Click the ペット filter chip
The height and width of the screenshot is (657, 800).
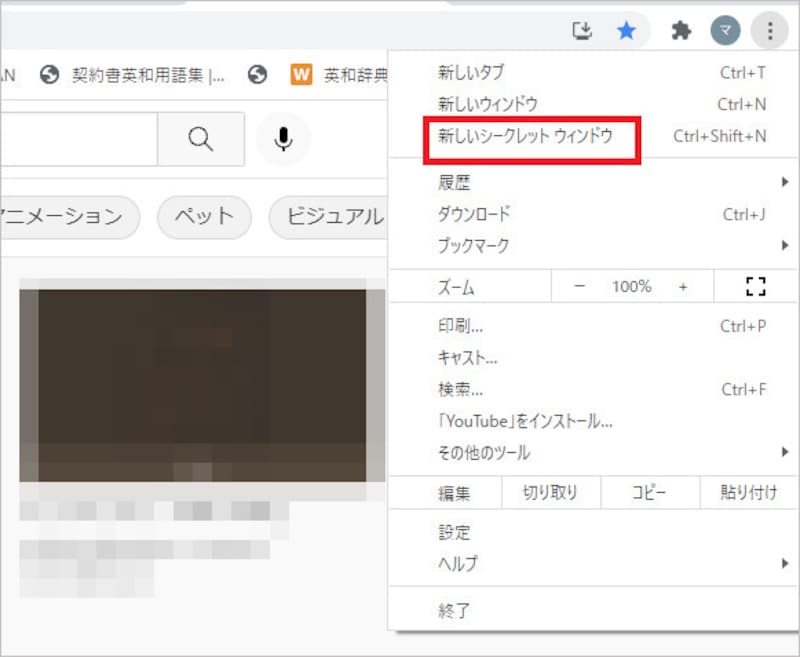[203, 216]
